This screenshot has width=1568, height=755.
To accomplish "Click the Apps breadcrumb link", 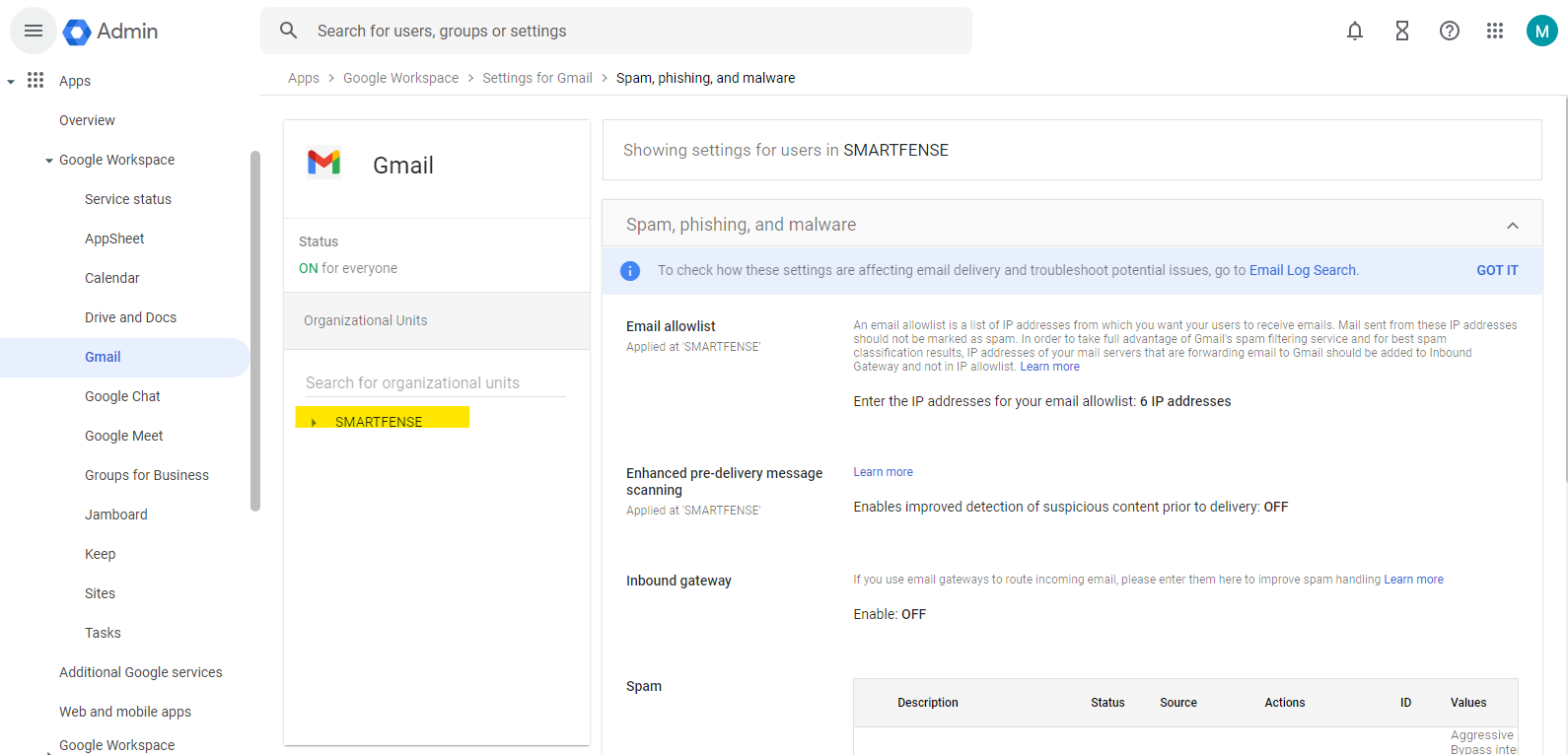I will (x=304, y=78).
